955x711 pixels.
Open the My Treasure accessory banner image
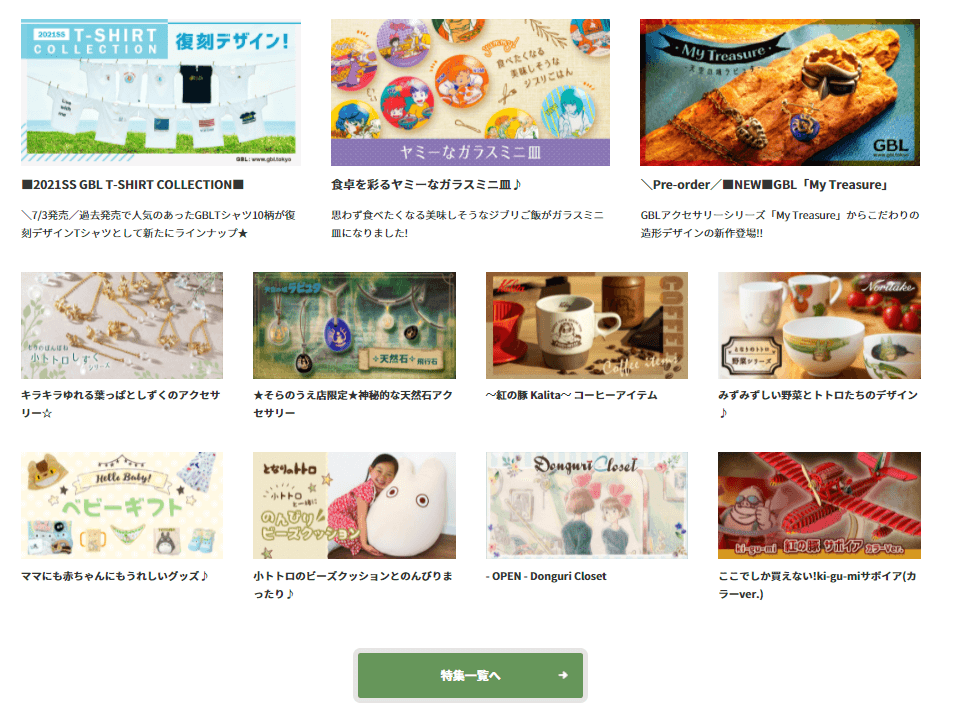pos(780,92)
